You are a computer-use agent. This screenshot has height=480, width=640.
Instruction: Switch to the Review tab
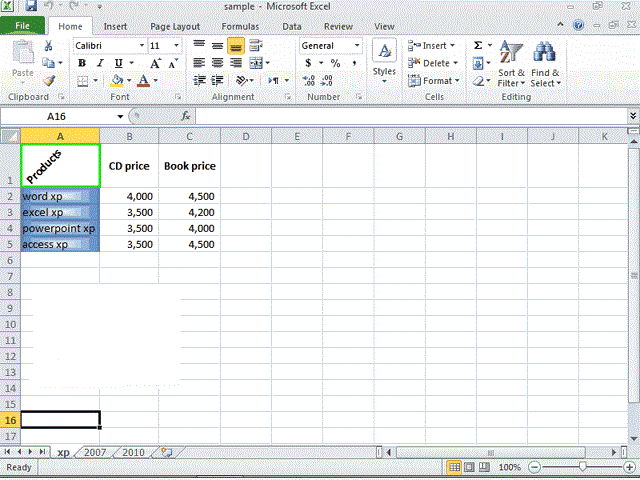[x=338, y=27]
